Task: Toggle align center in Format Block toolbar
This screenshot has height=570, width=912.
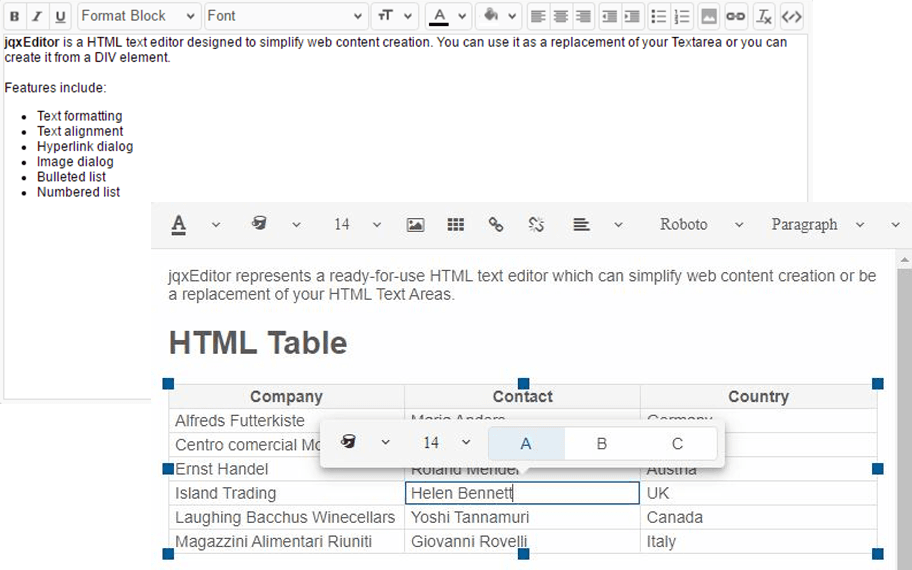Action: pos(561,16)
